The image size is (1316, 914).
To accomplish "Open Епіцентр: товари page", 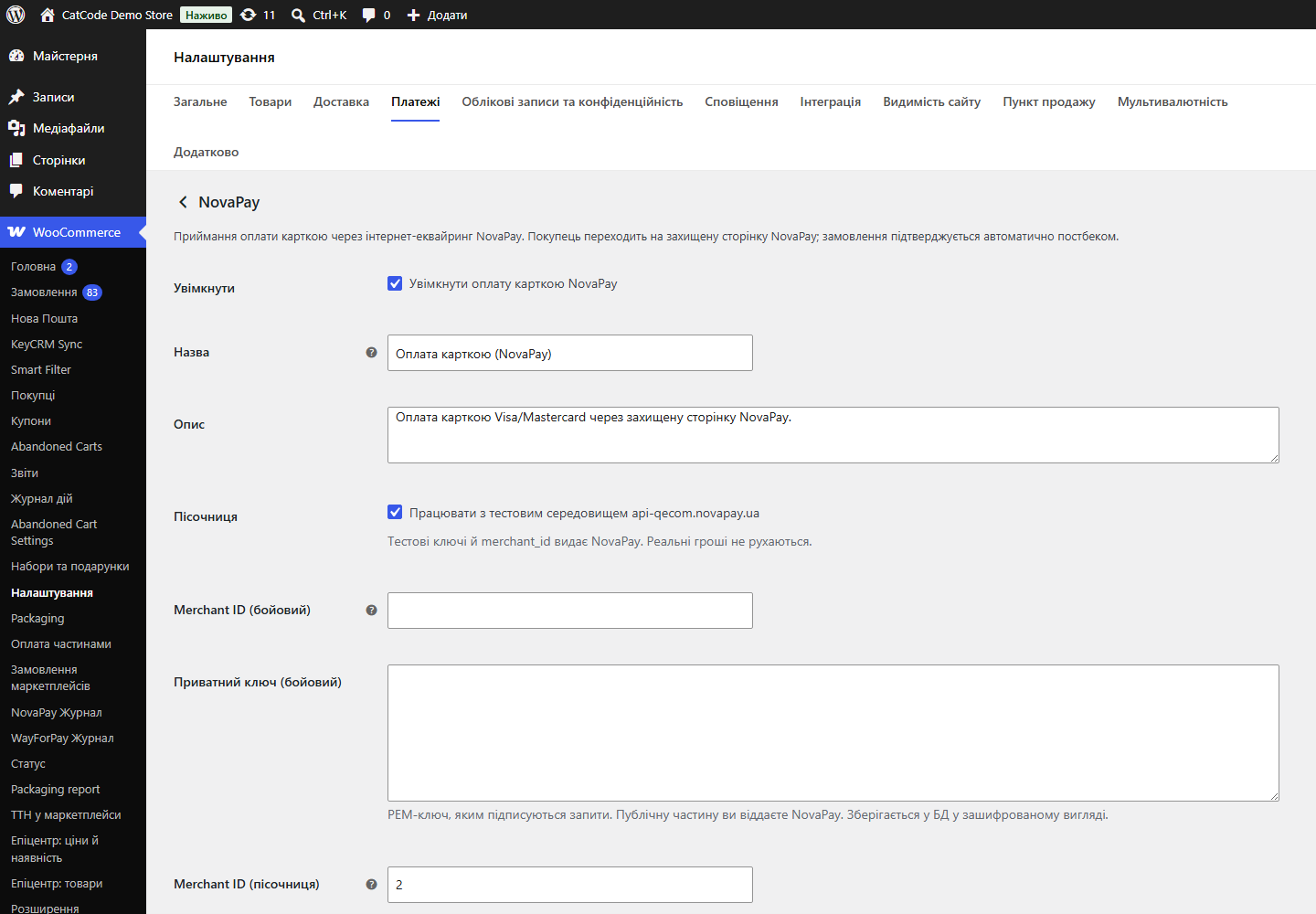I will point(57,883).
